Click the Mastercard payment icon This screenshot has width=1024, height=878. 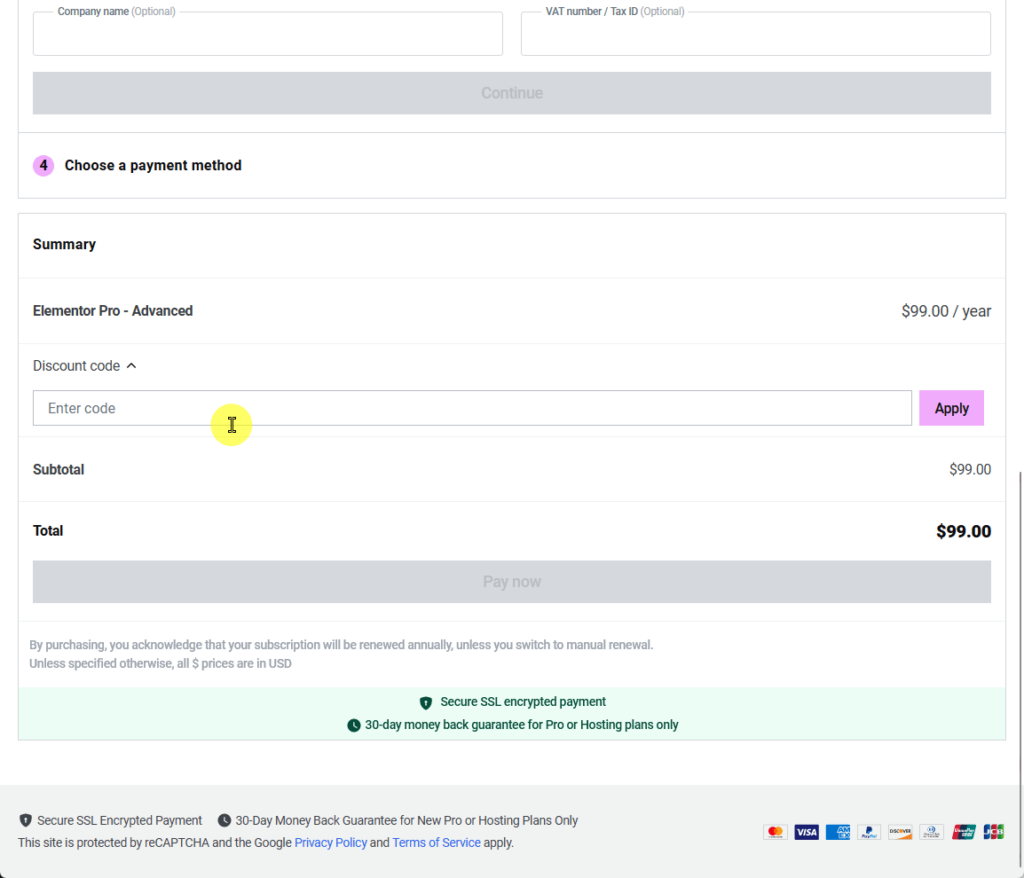[775, 832]
